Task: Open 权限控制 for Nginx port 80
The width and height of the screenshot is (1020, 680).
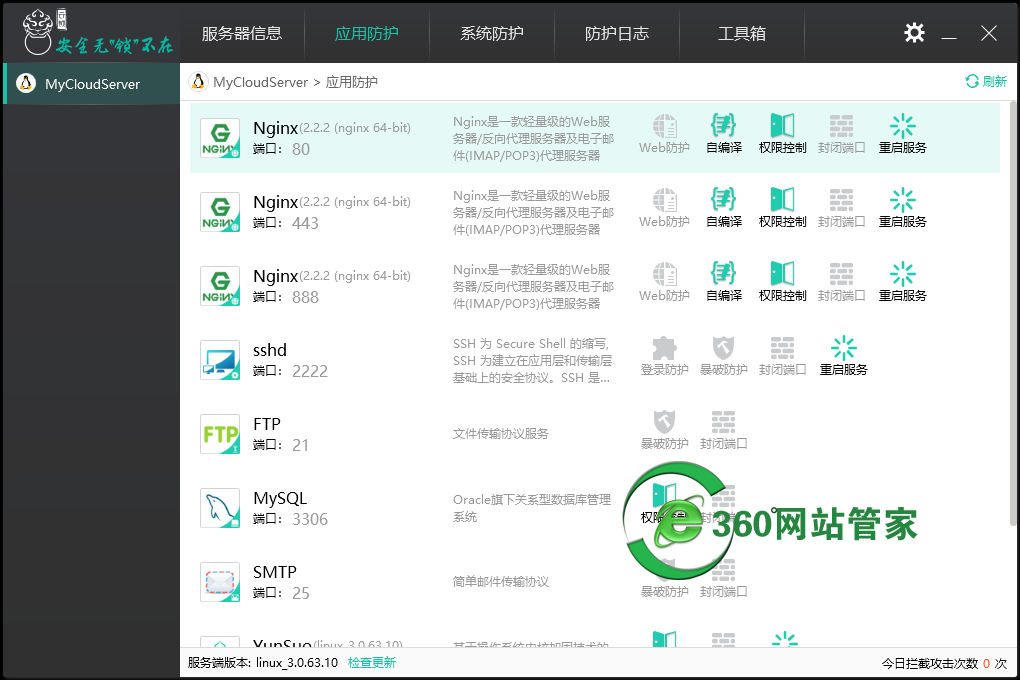Action: click(x=783, y=134)
